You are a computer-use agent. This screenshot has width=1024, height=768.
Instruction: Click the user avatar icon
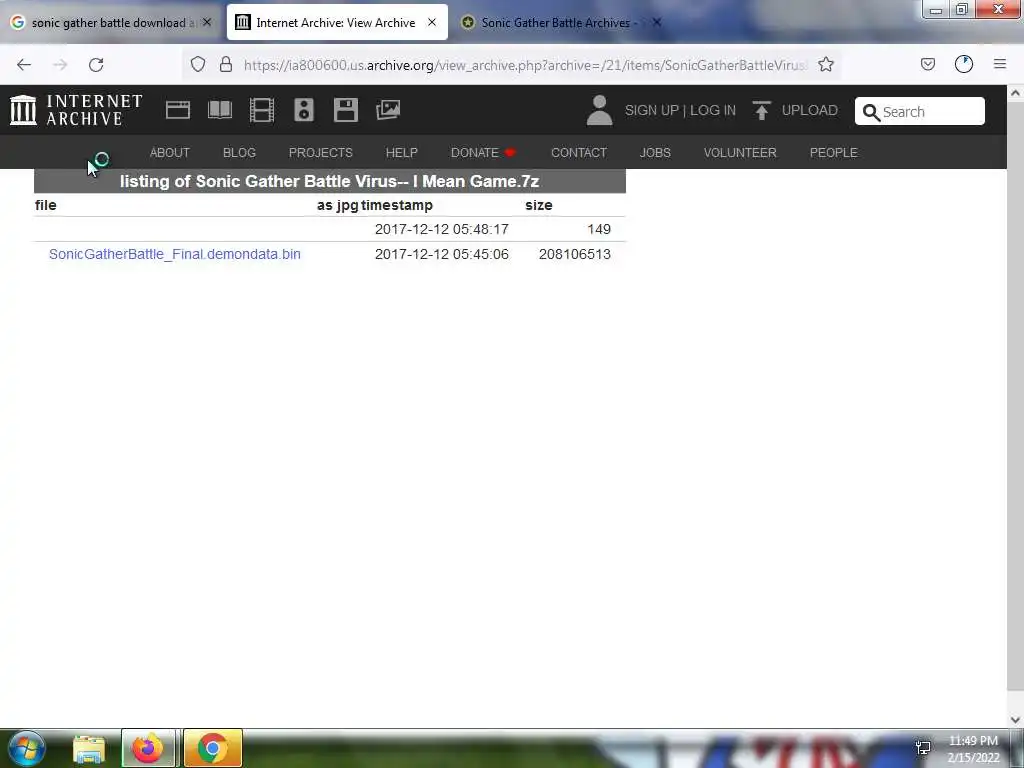pyautogui.click(x=600, y=110)
